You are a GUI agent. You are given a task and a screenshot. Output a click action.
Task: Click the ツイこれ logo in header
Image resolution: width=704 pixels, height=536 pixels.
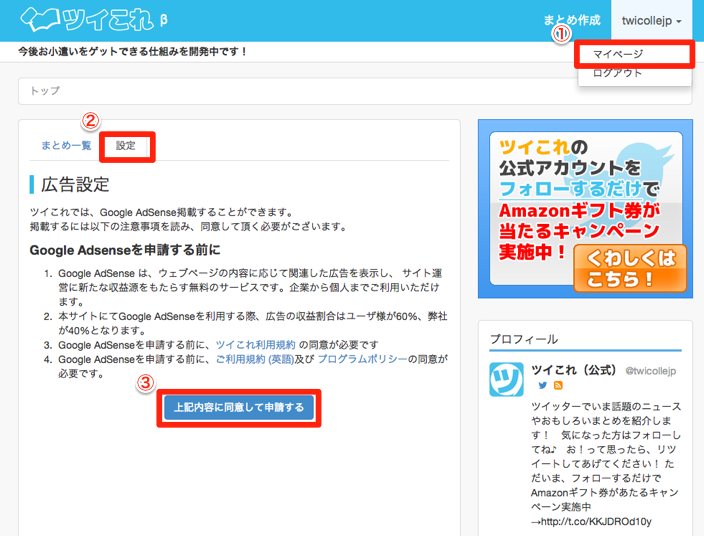tap(93, 20)
